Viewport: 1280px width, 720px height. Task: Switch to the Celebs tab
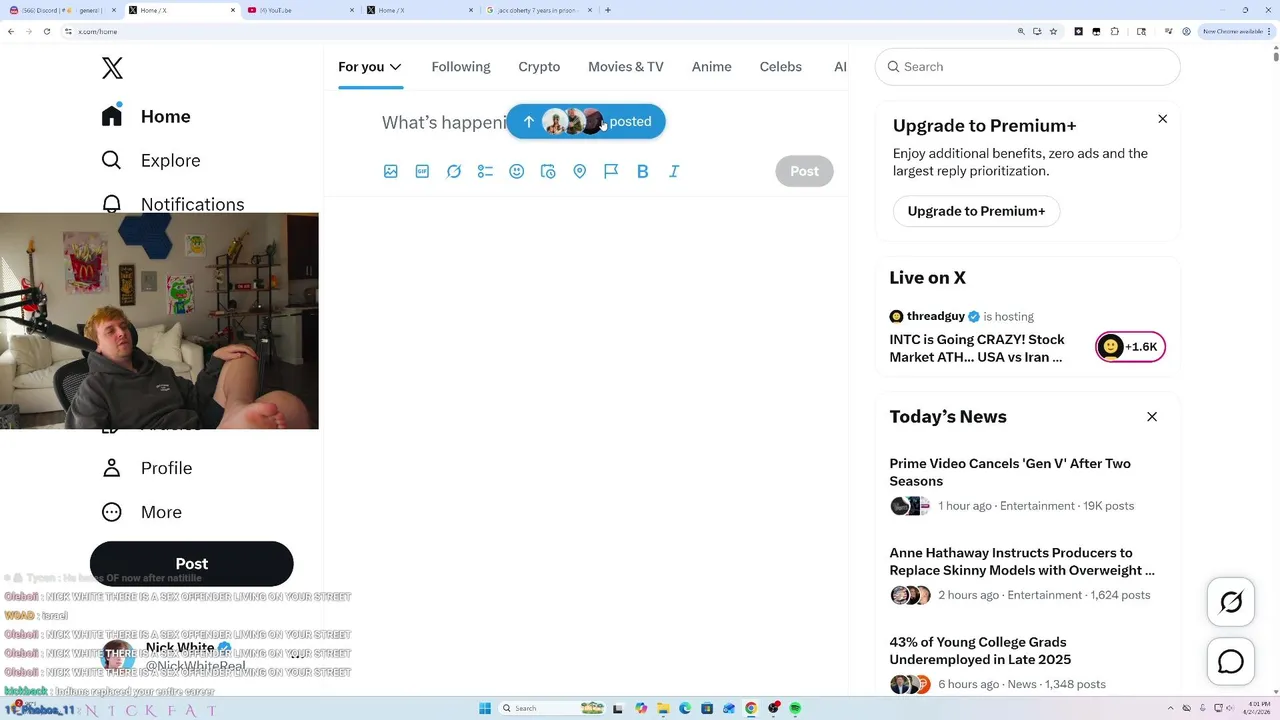[781, 67]
